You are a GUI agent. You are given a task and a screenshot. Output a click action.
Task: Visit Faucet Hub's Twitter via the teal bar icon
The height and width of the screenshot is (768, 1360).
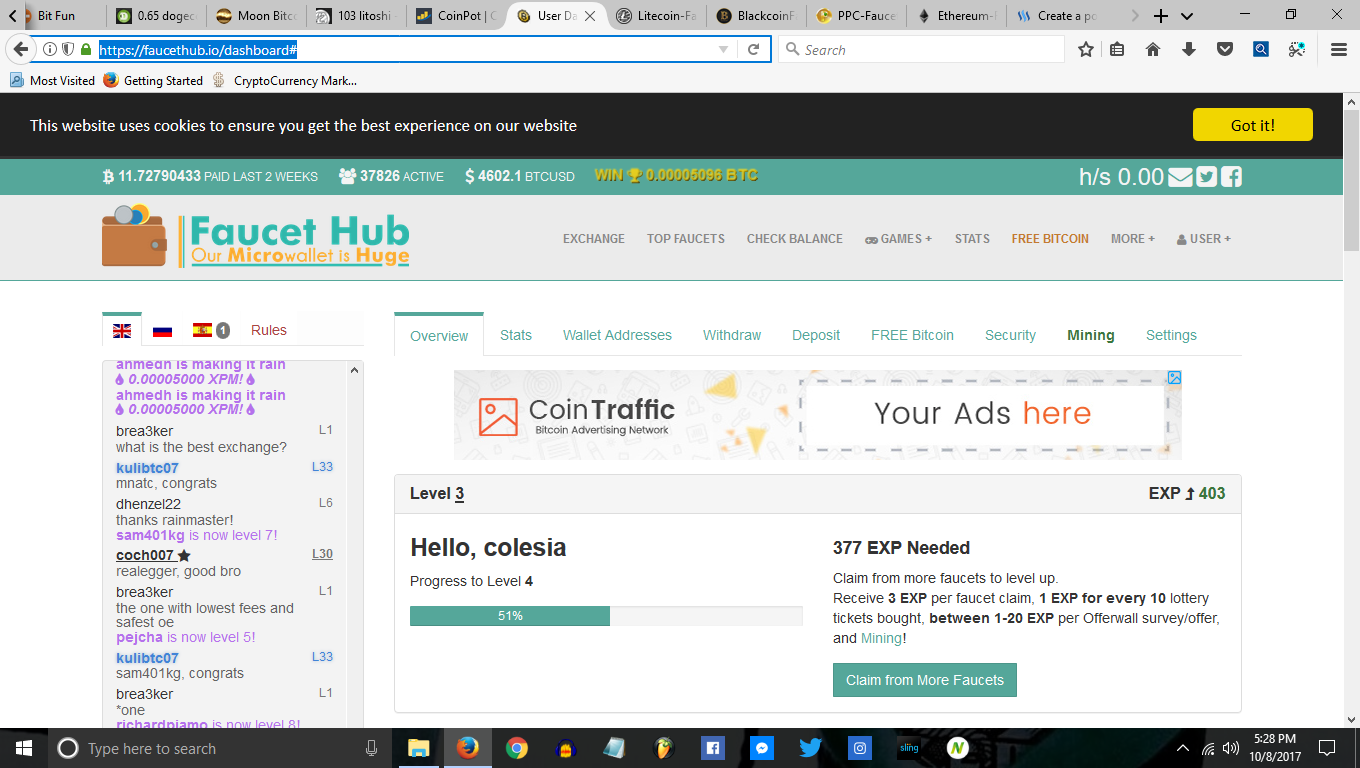point(1207,177)
